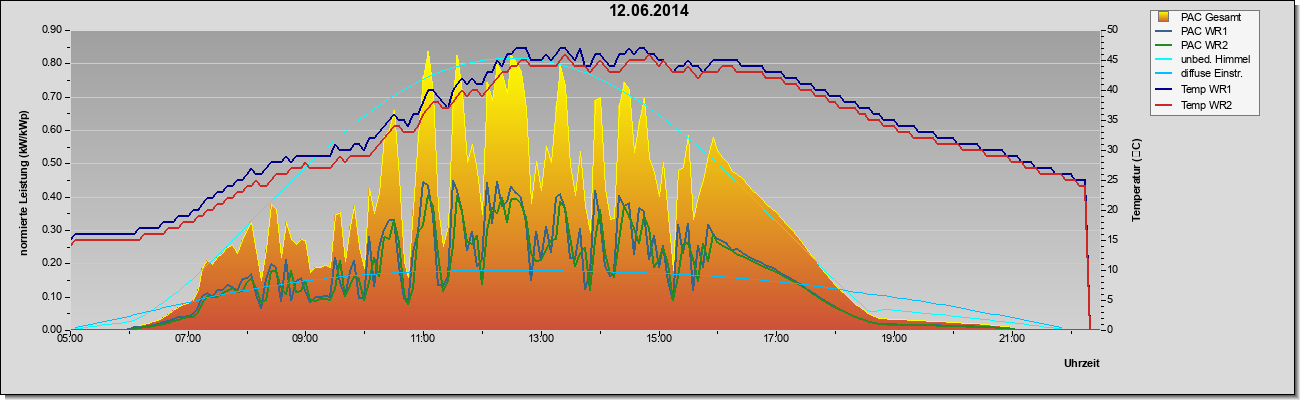Click the 13:00 tick label on time axis

point(540,340)
